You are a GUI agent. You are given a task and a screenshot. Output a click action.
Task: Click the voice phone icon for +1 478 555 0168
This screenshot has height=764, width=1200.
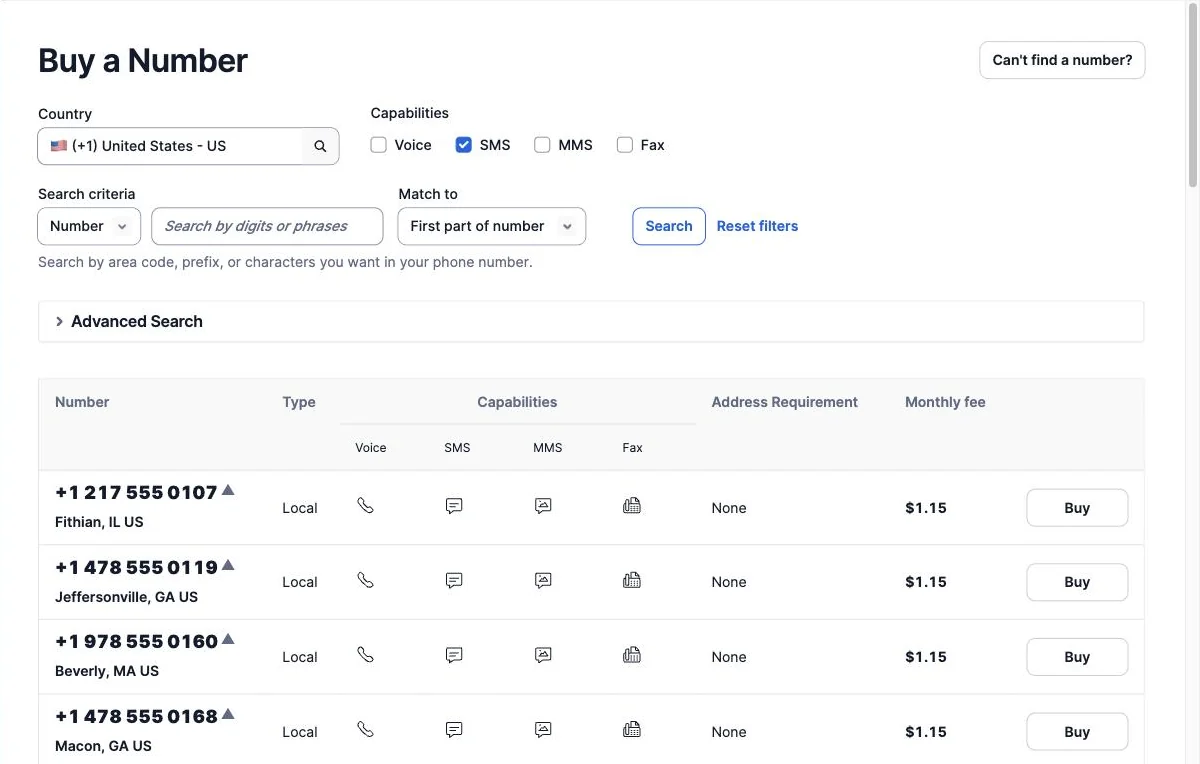pyautogui.click(x=365, y=730)
